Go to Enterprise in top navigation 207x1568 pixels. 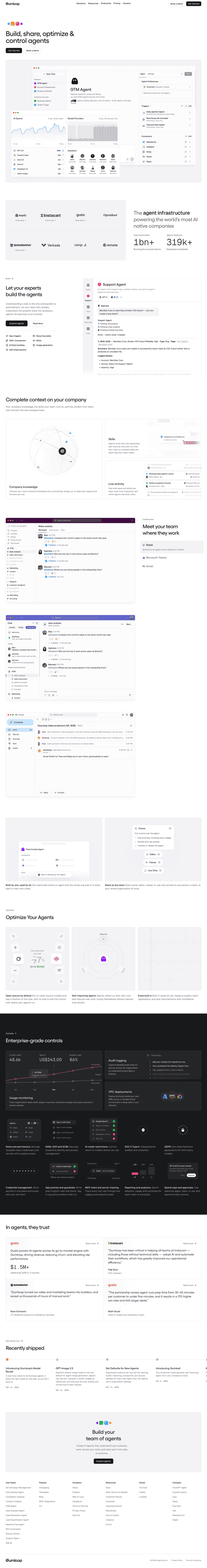[x=106, y=4]
